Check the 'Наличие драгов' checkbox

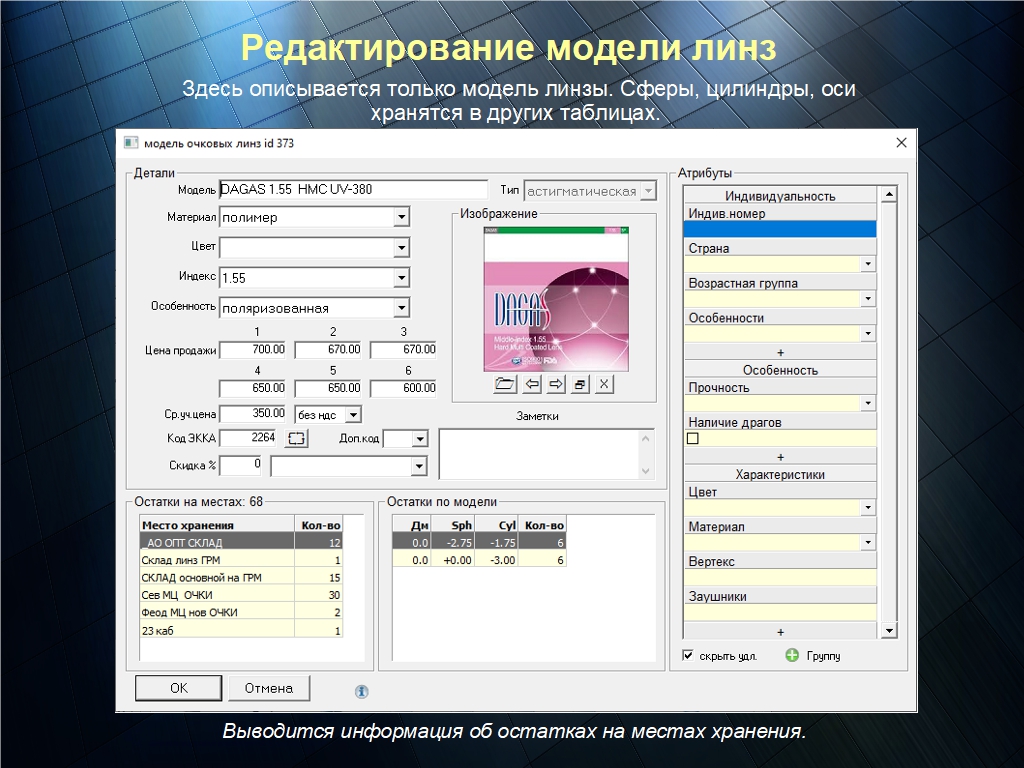coord(693,438)
